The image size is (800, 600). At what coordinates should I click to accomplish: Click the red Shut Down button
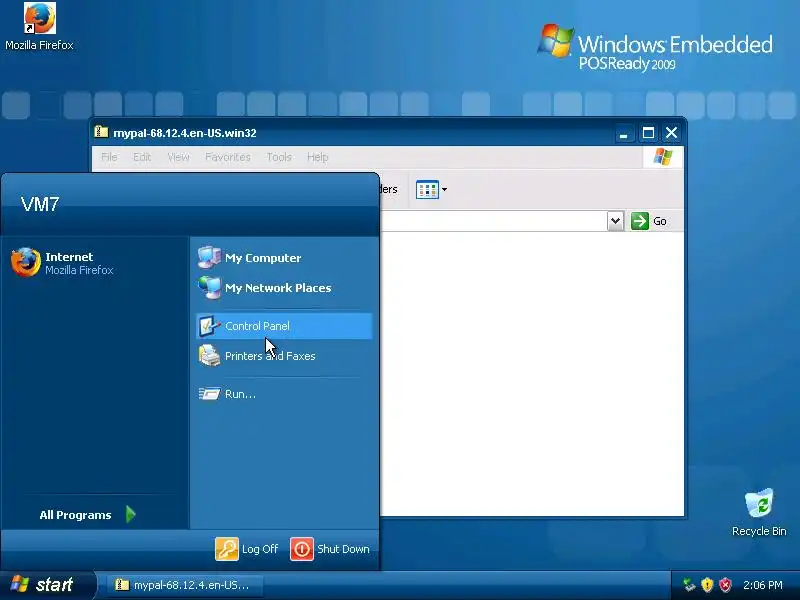click(x=302, y=549)
